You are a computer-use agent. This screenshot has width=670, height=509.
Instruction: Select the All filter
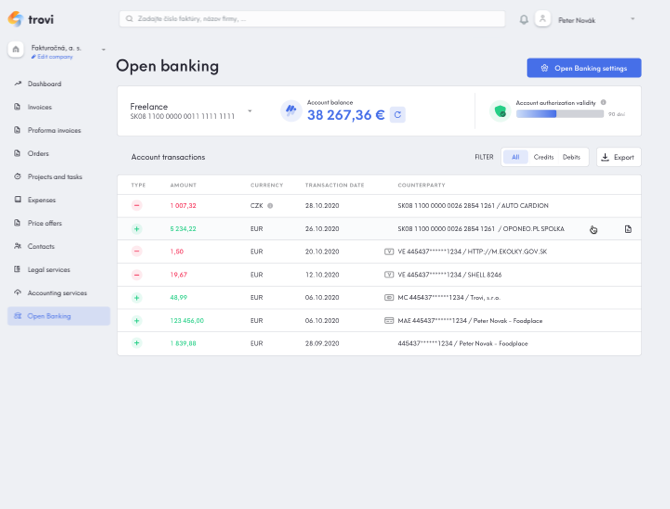[515, 157]
